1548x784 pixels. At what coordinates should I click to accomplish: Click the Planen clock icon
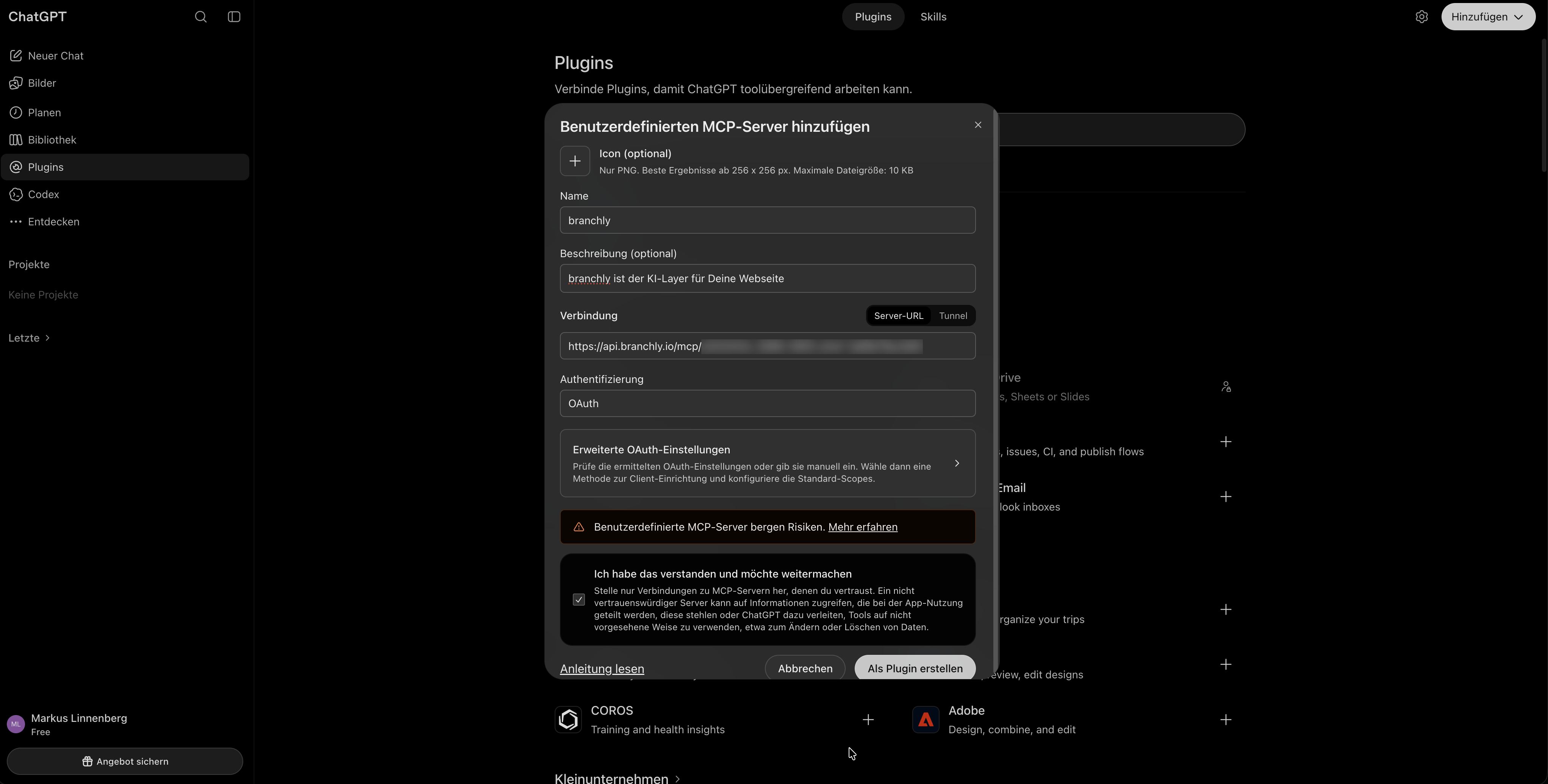[16, 112]
